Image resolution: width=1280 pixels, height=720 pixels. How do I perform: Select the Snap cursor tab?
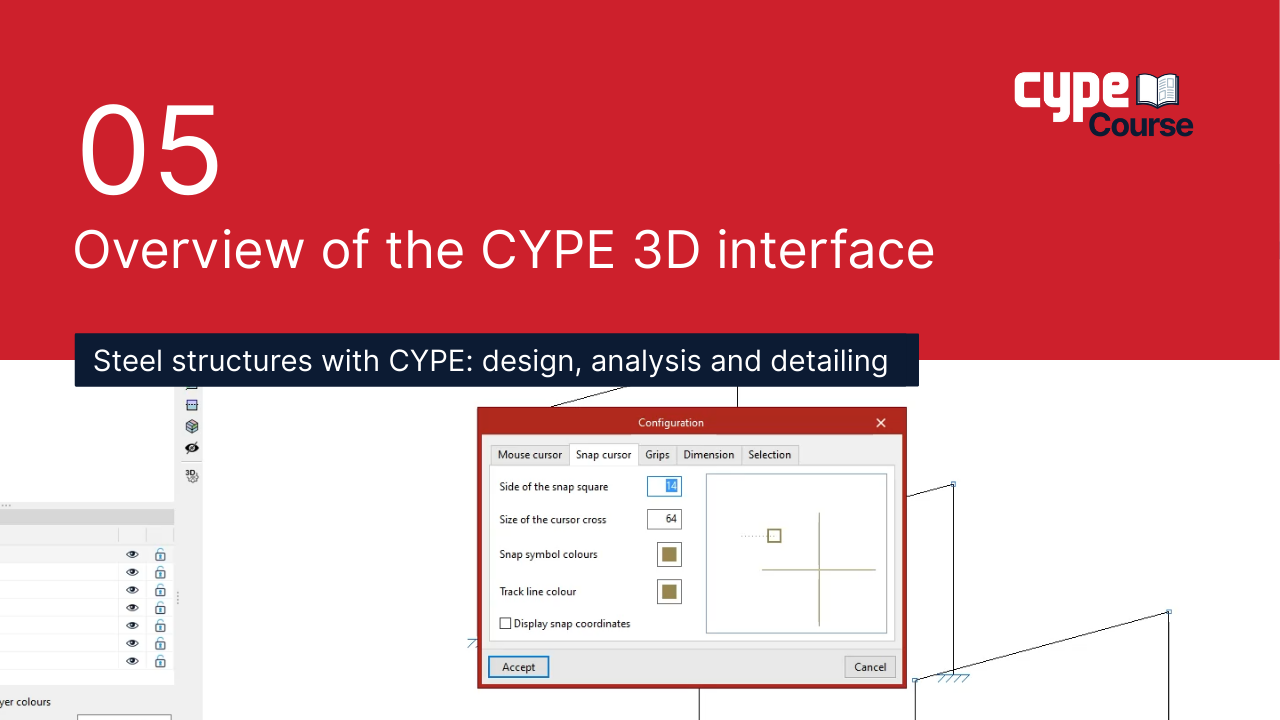pos(604,454)
